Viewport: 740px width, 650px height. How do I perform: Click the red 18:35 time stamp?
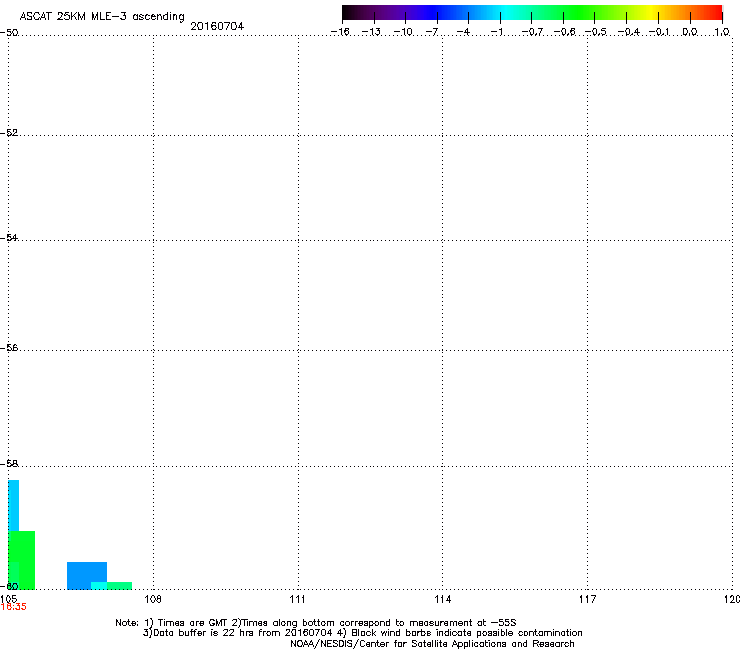[13, 607]
